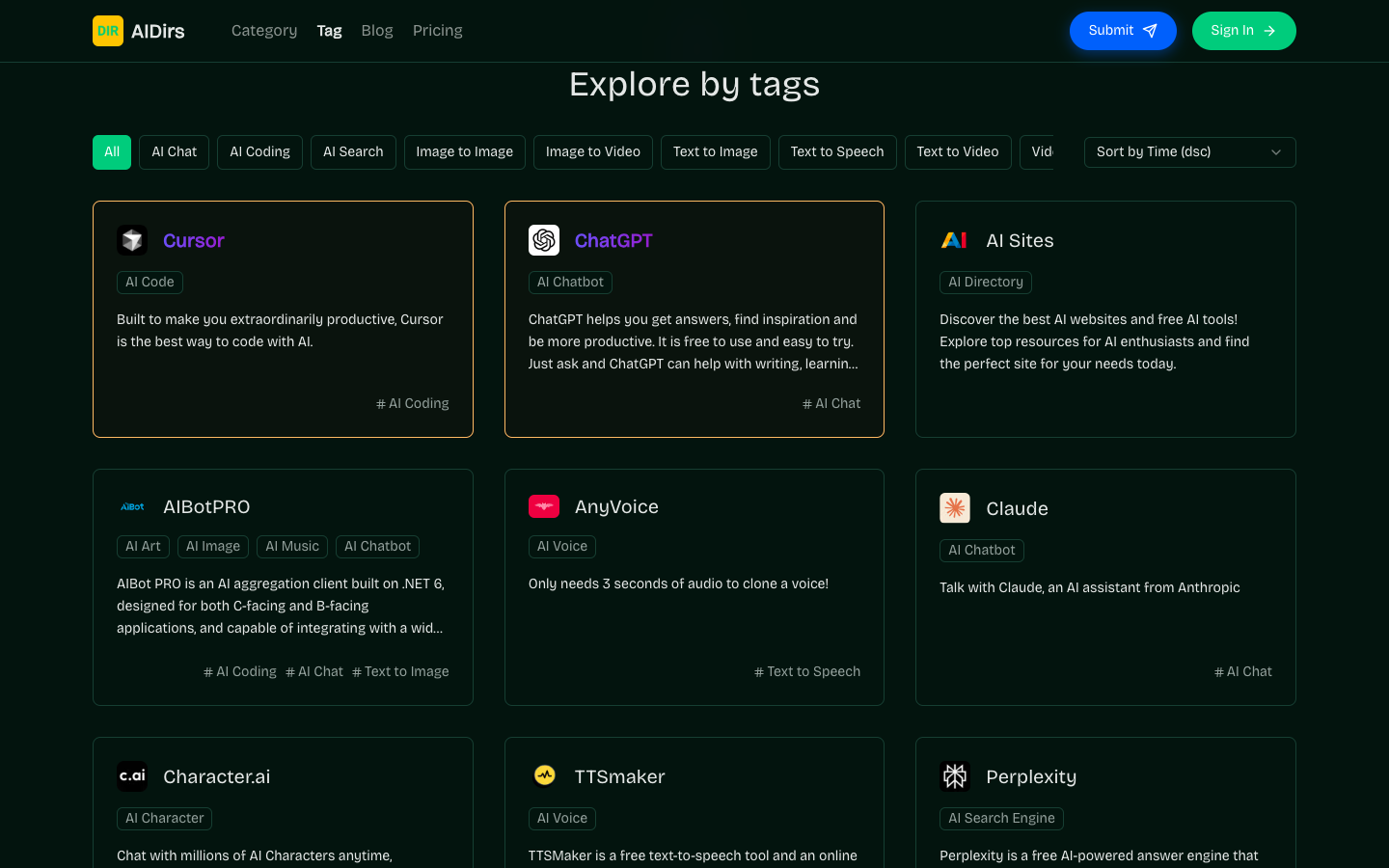Viewport: 1389px width, 868px height.
Task: Filter by Text to Video tag
Action: click(x=958, y=152)
